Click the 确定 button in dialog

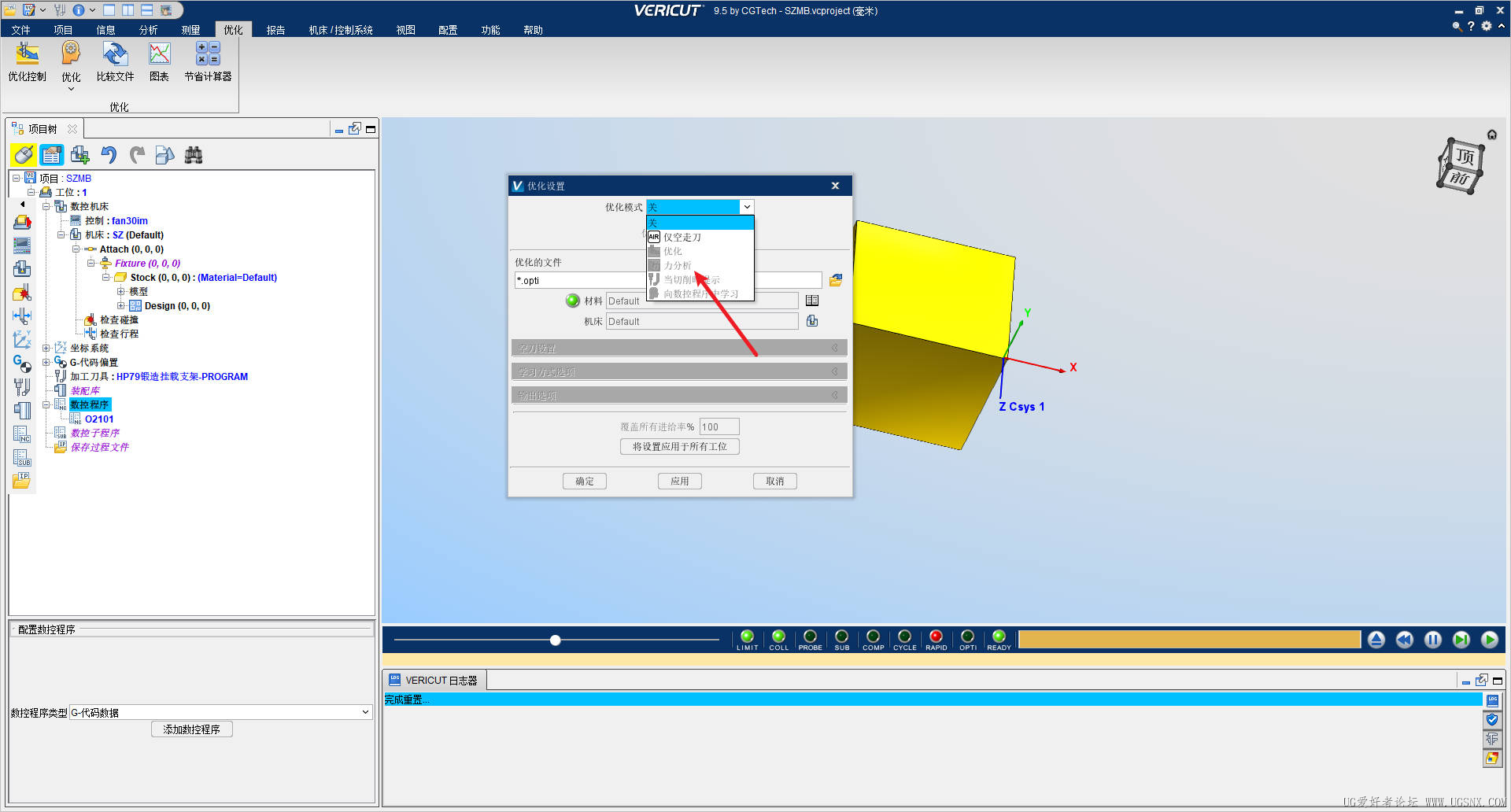pyautogui.click(x=584, y=481)
